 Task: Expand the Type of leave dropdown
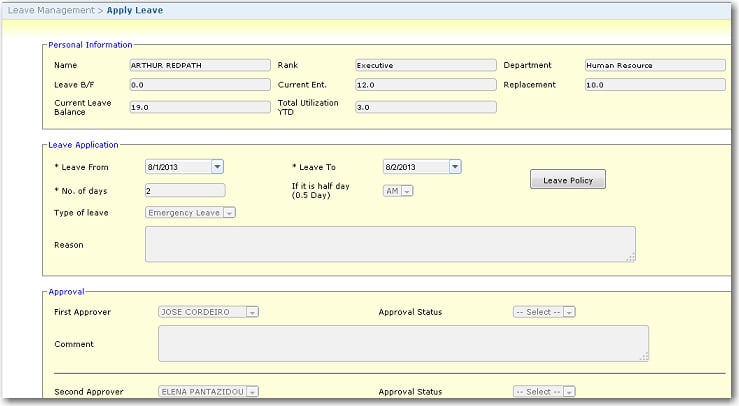tap(230, 212)
